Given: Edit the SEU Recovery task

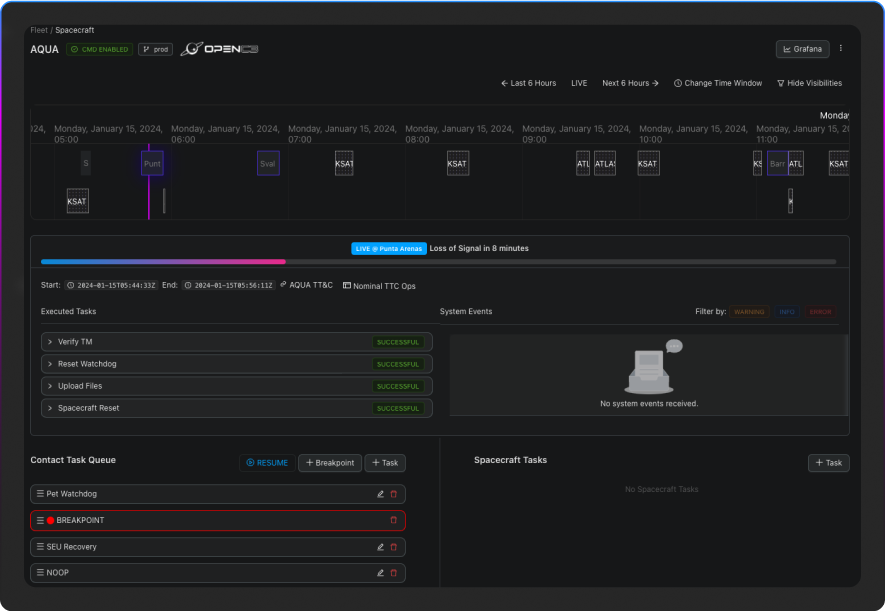Looking at the screenshot, I should [x=380, y=547].
